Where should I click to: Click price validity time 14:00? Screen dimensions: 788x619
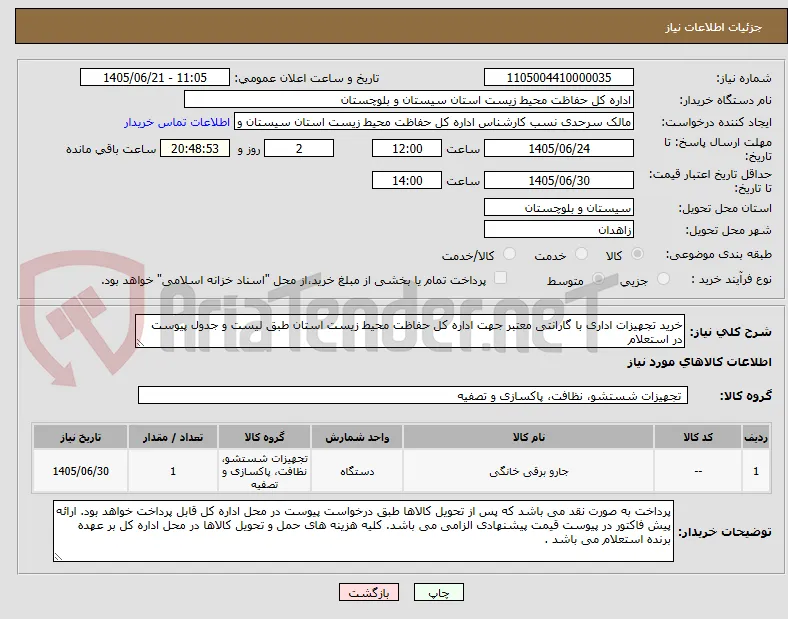[407, 180]
